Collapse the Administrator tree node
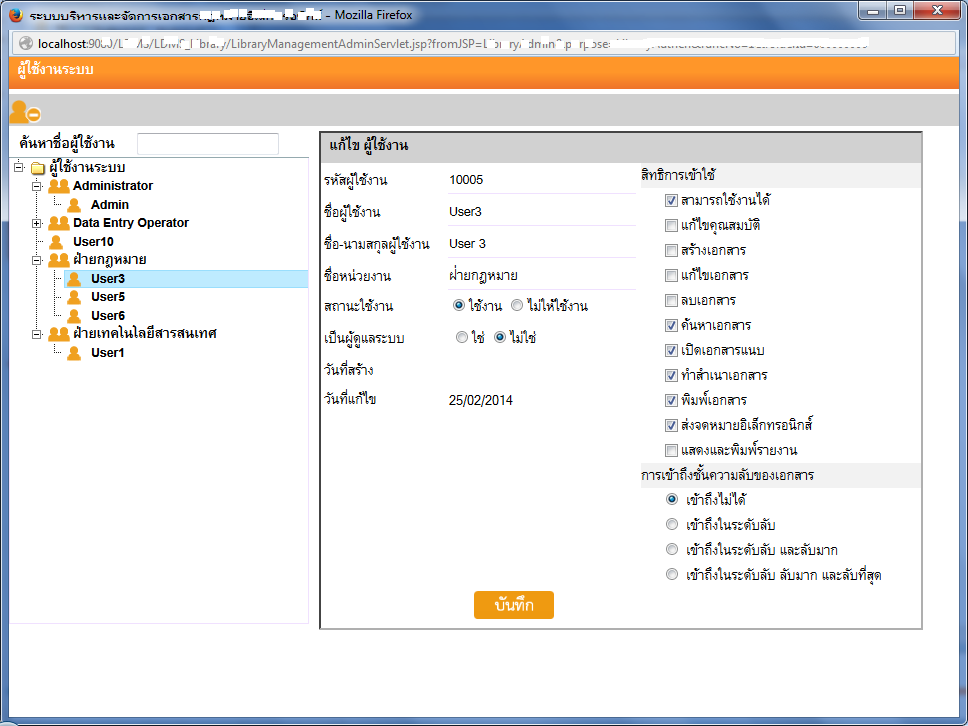Screen dimensions: 968x726 37,186
